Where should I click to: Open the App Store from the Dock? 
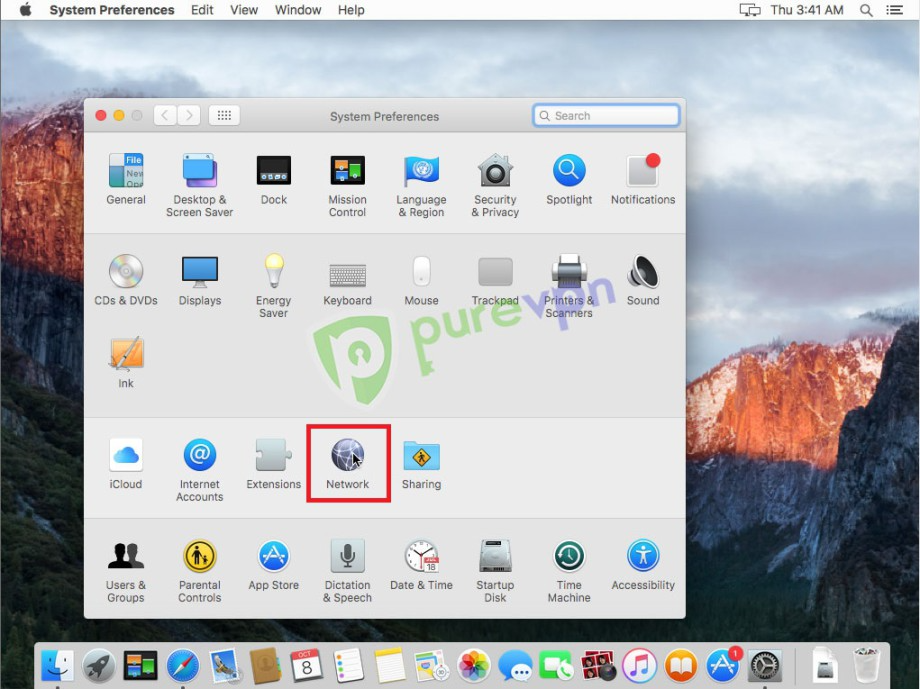[x=722, y=666]
